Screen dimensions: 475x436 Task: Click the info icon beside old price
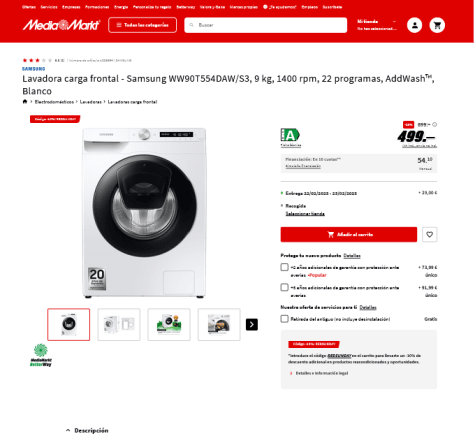434,125
